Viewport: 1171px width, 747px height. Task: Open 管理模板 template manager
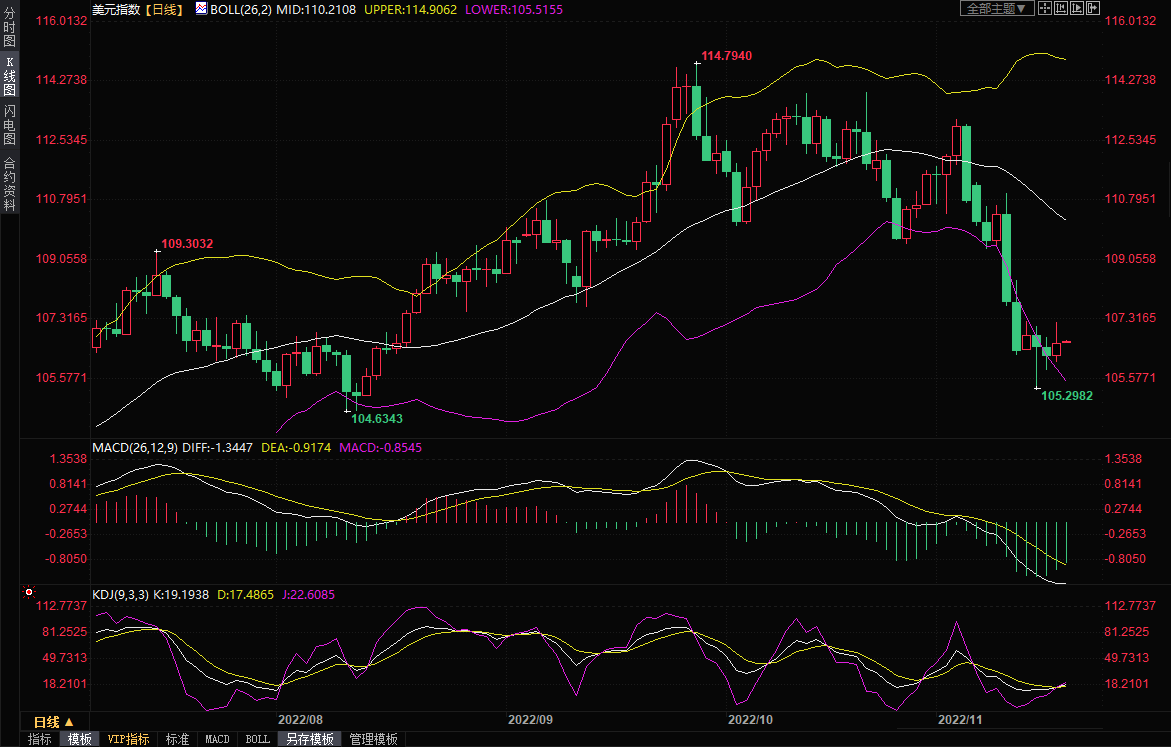pyautogui.click(x=373, y=739)
